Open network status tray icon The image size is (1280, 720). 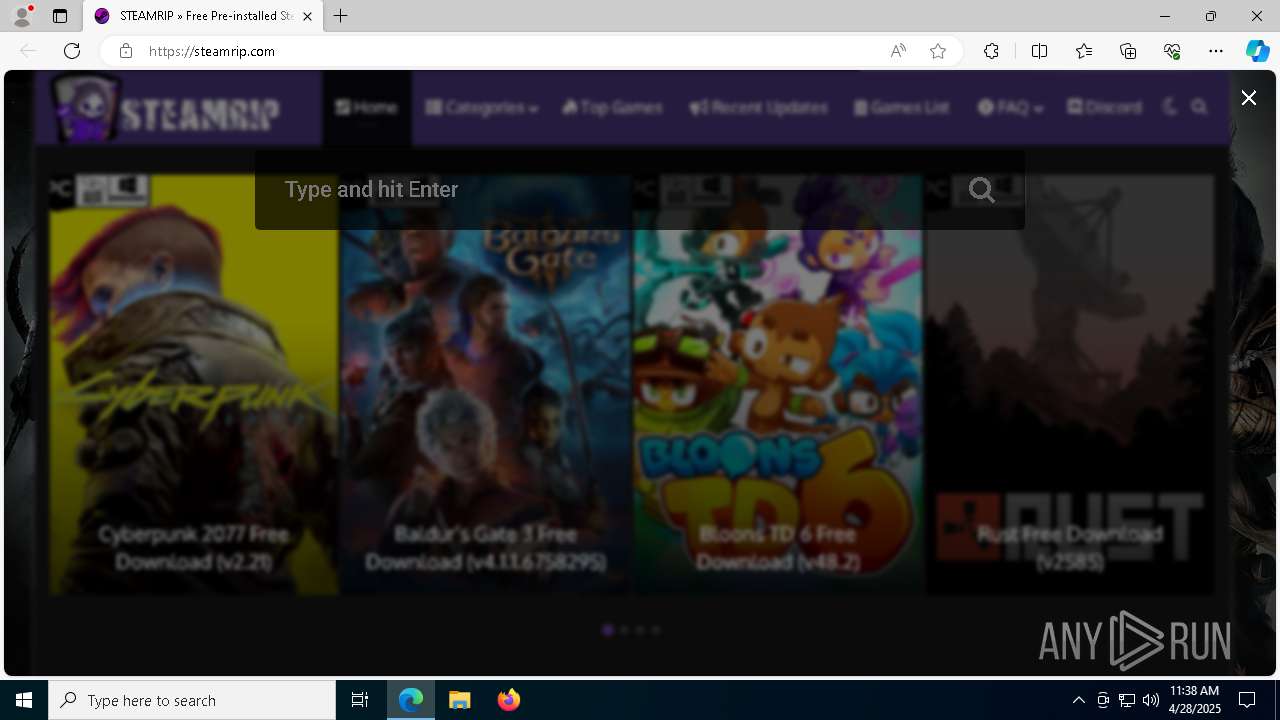[x=1127, y=700]
